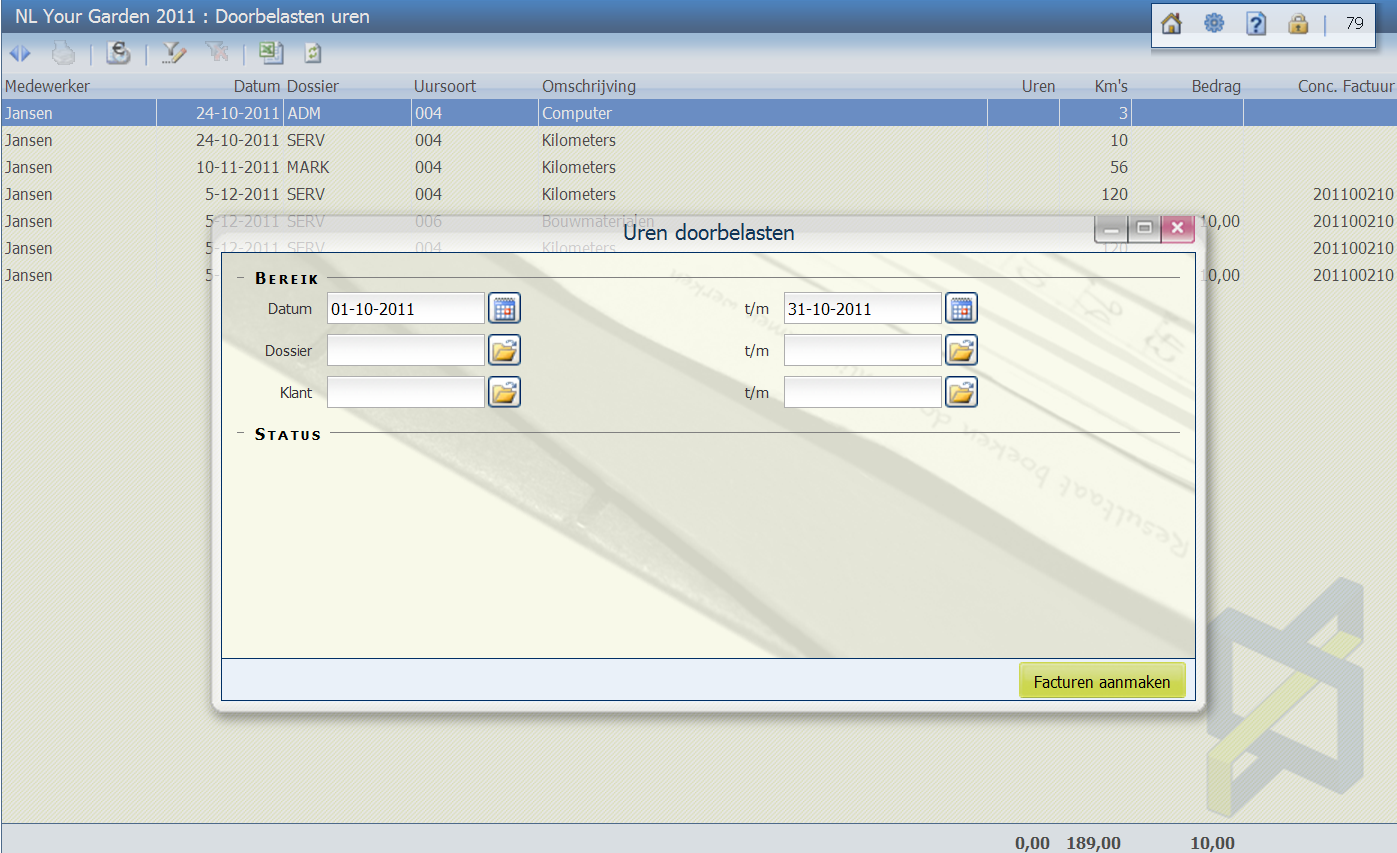This screenshot has width=1397, height=853.
Task: Click the Km's value 56
Action: coord(1119,167)
